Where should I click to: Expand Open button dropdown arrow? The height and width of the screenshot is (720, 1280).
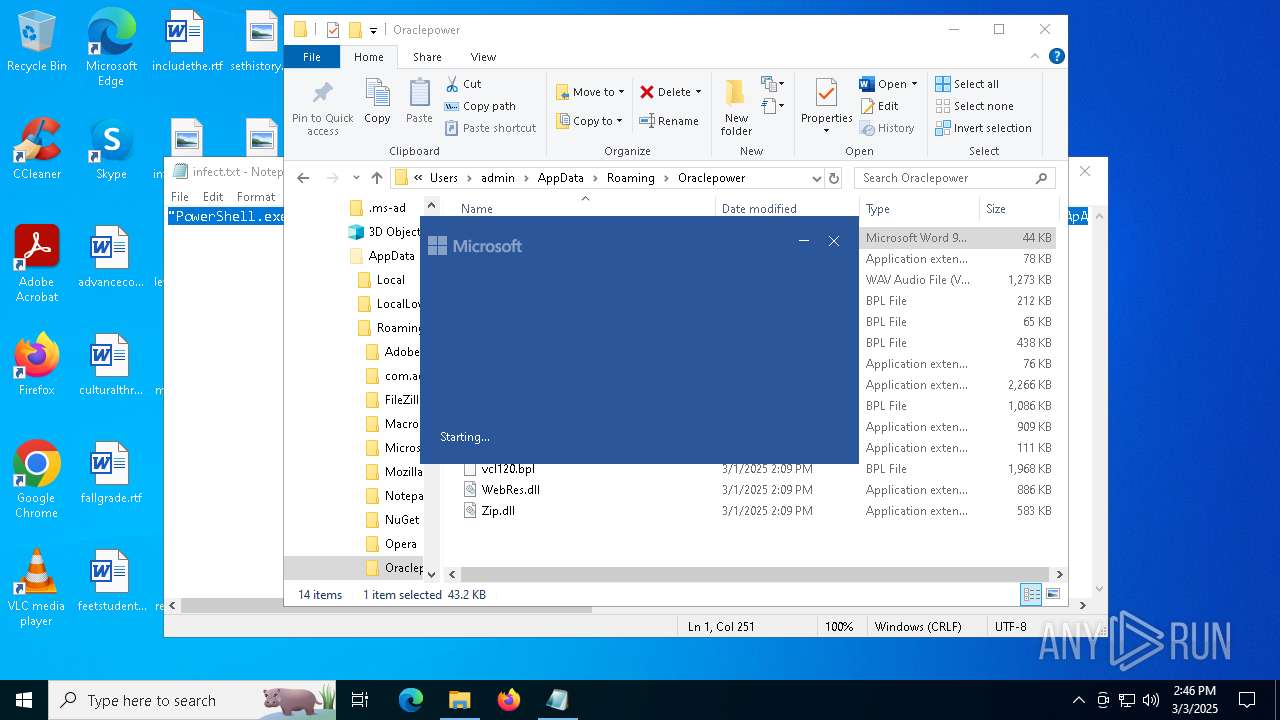[x=914, y=84]
